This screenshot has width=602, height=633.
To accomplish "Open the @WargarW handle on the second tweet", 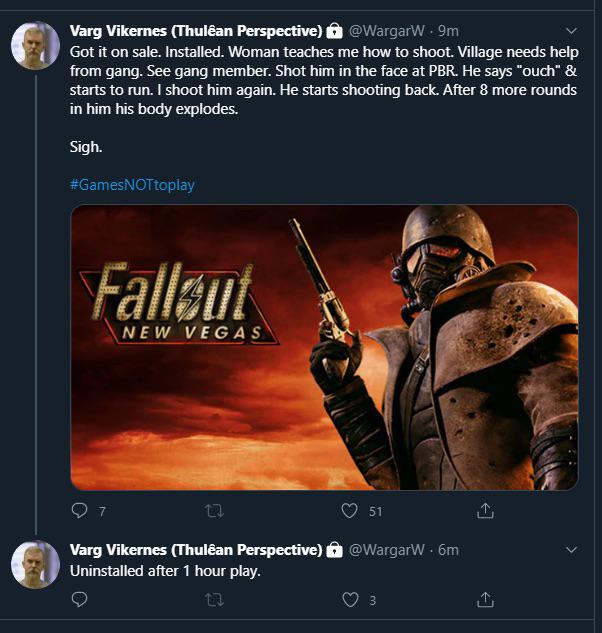I will pos(386,550).
